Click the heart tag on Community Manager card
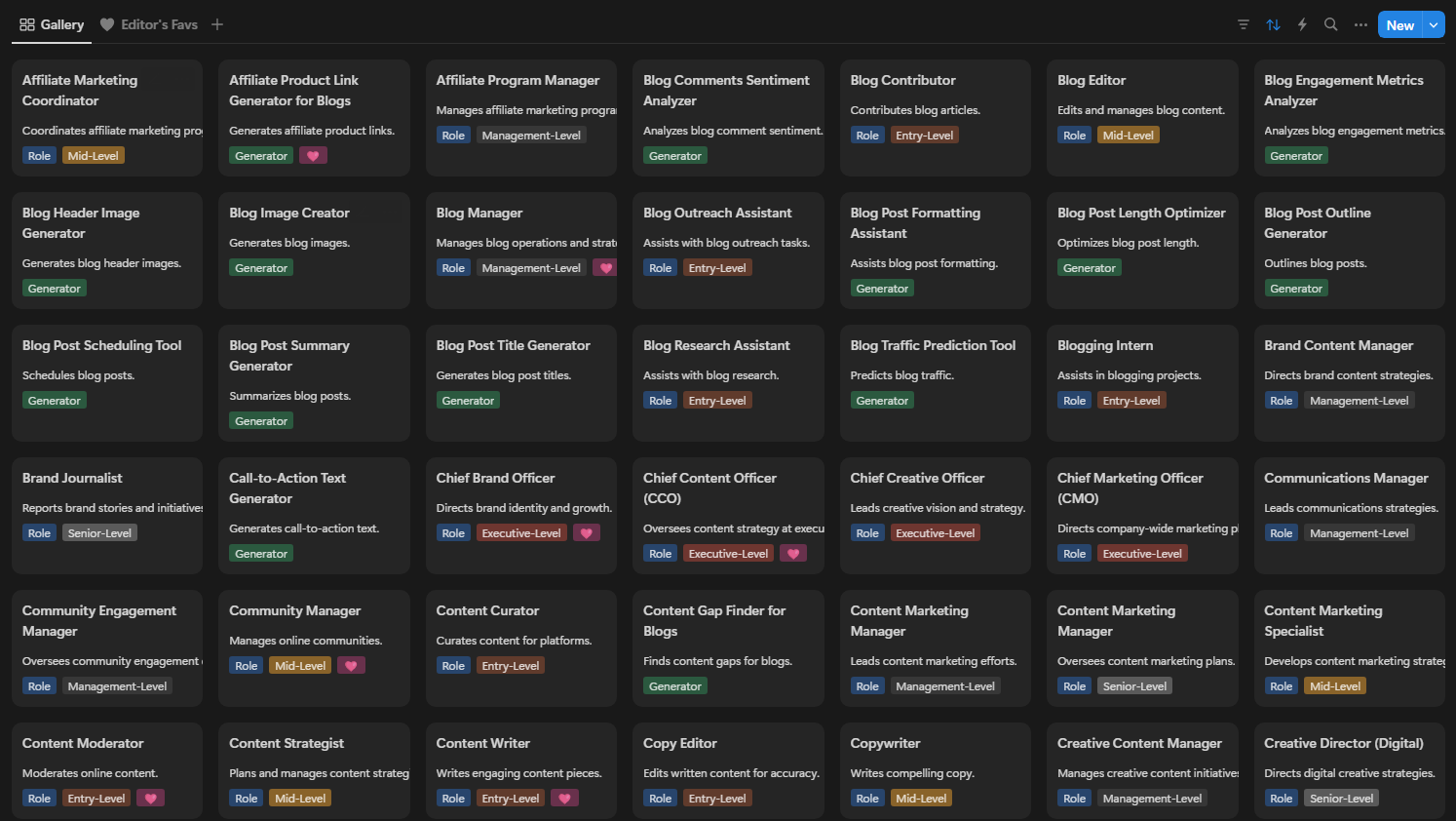This screenshot has width=1456, height=821. click(x=351, y=666)
